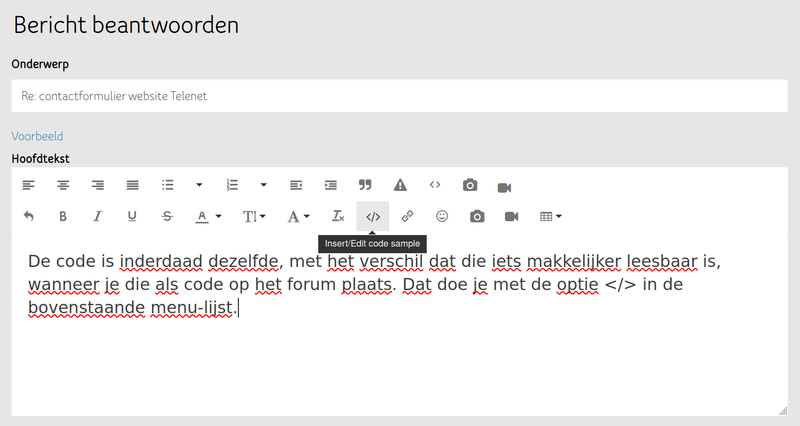The width and height of the screenshot is (800, 426).
Task: Insert video using second row camcorder icon
Action: (x=512, y=216)
